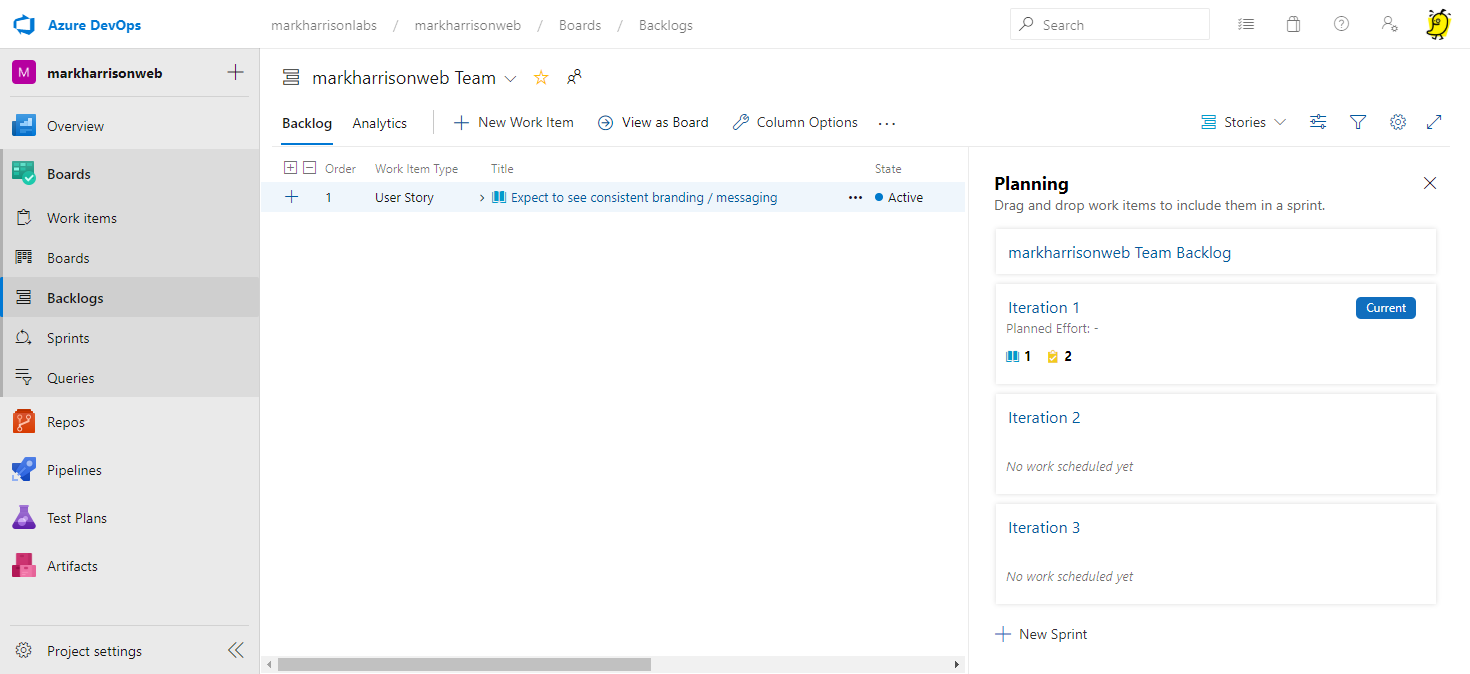Open view options sliders icon
The width and height of the screenshot is (1470, 674).
click(1318, 122)
